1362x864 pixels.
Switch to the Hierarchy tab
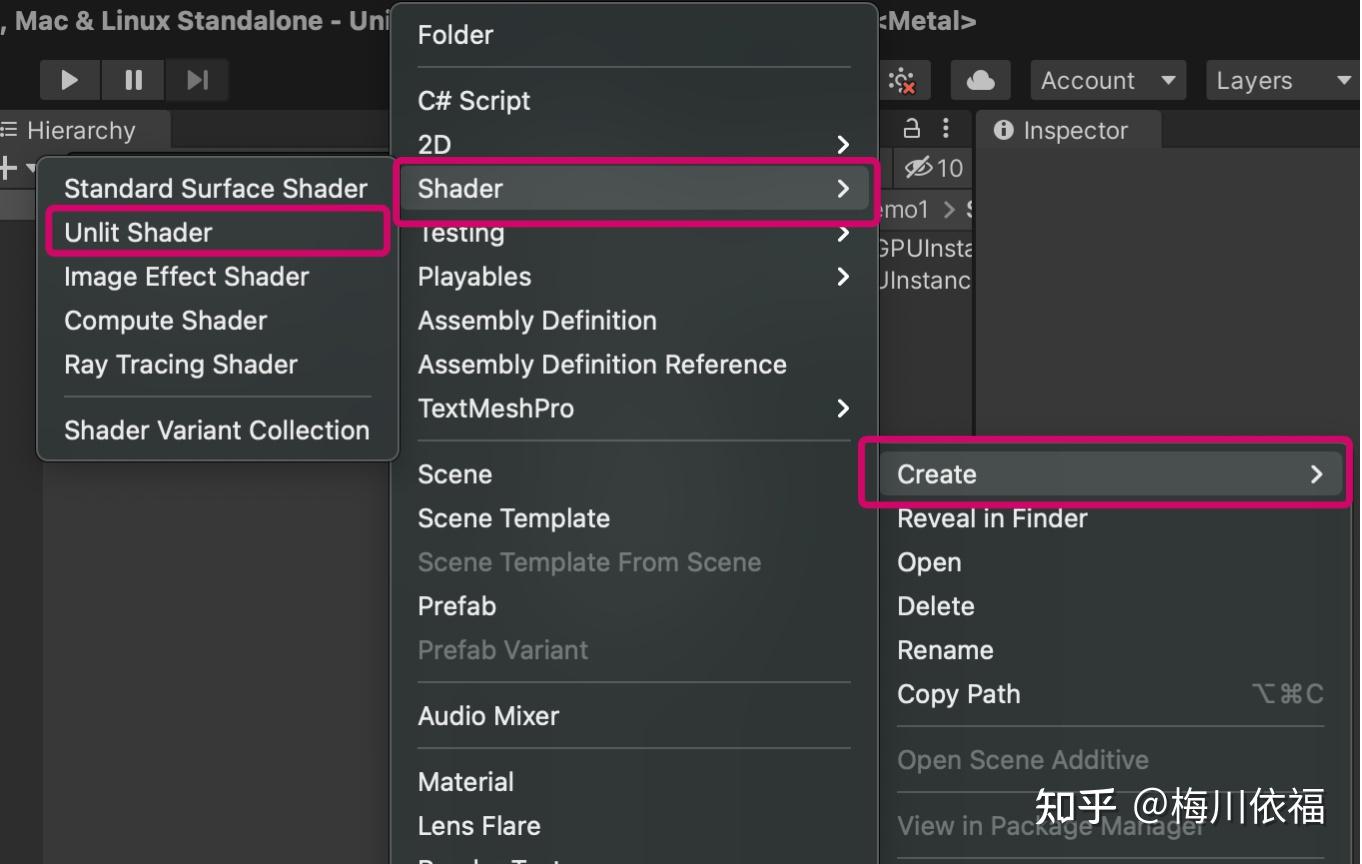pyautogui.click(x=80, y=130)
